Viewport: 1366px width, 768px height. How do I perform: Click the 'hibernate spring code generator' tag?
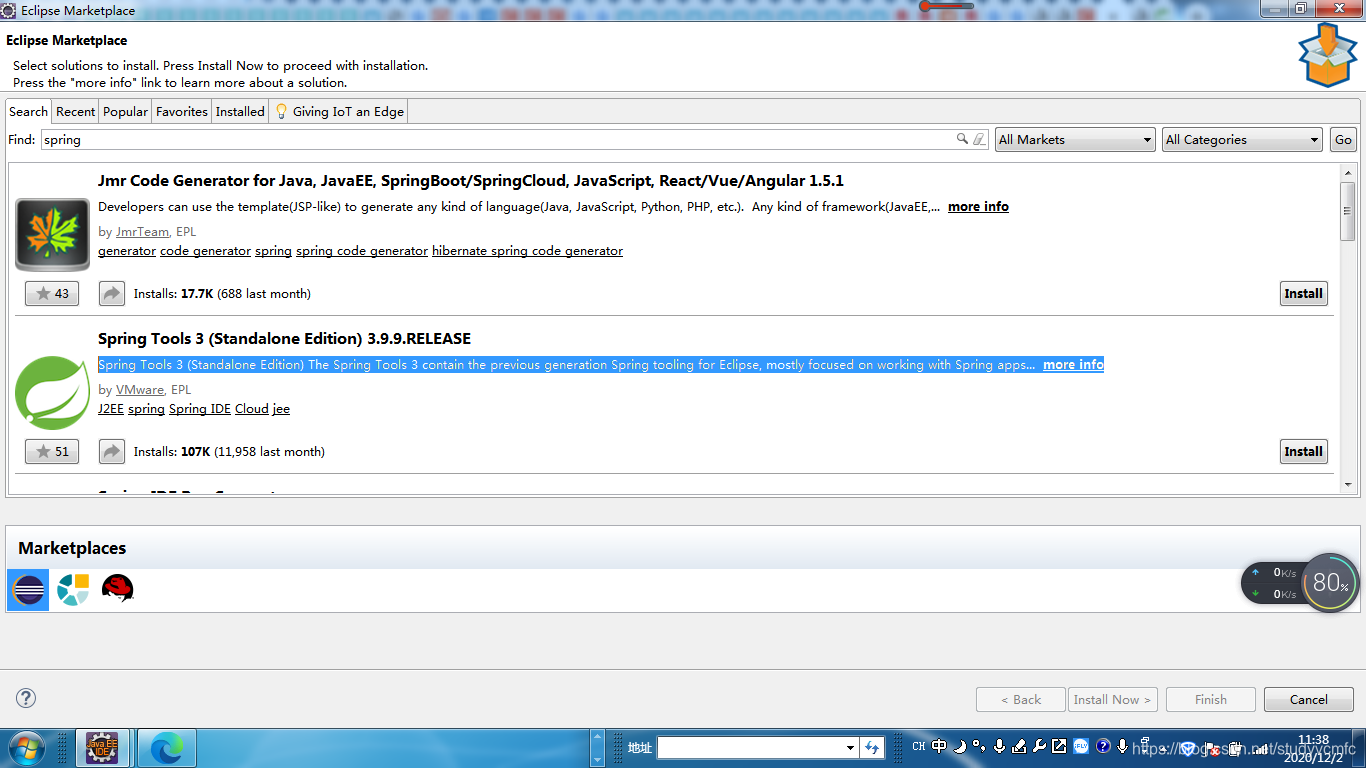(x=527, y=251)
